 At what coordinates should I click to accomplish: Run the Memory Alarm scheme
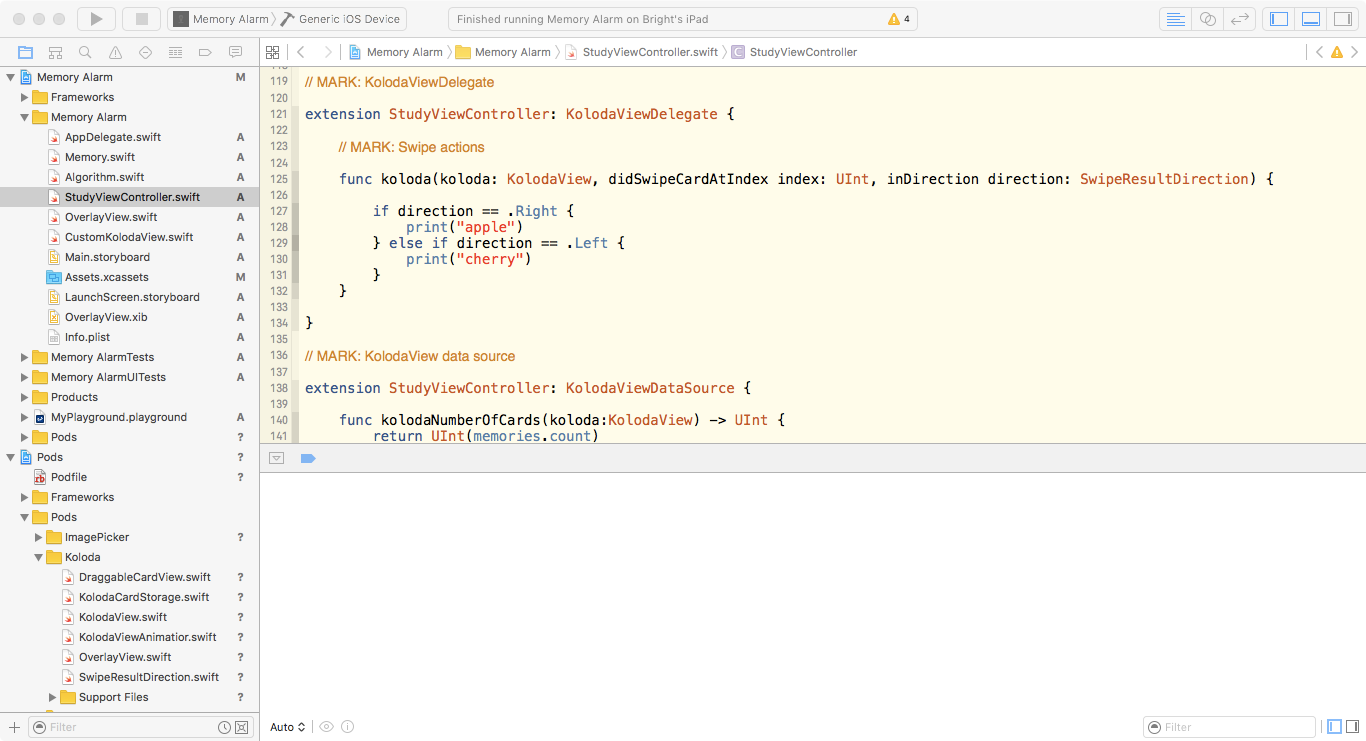click(96, 19)
